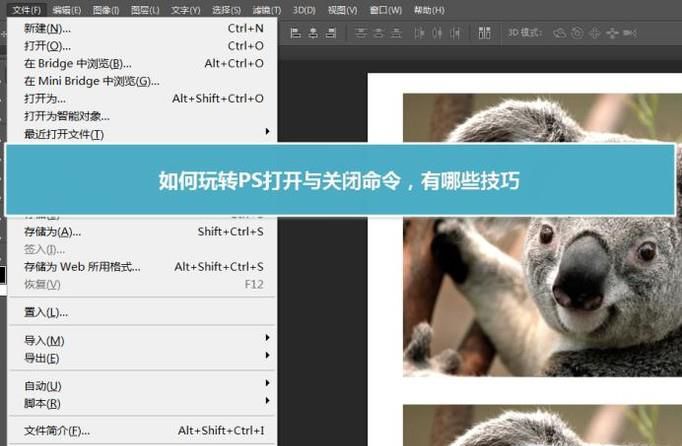Viewport: 682px width, 446px height.
Task: Click Distribute vertical centers icon
Action: [379, 33]
